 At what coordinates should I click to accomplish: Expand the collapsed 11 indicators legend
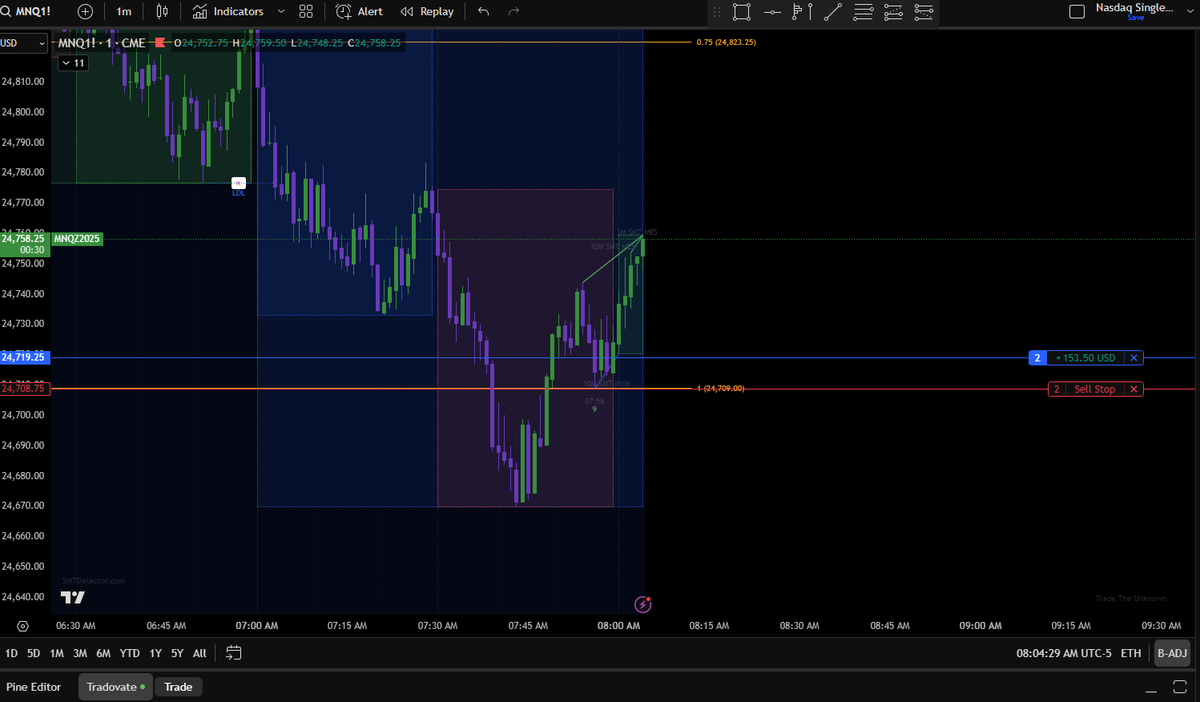click(73, 63)
